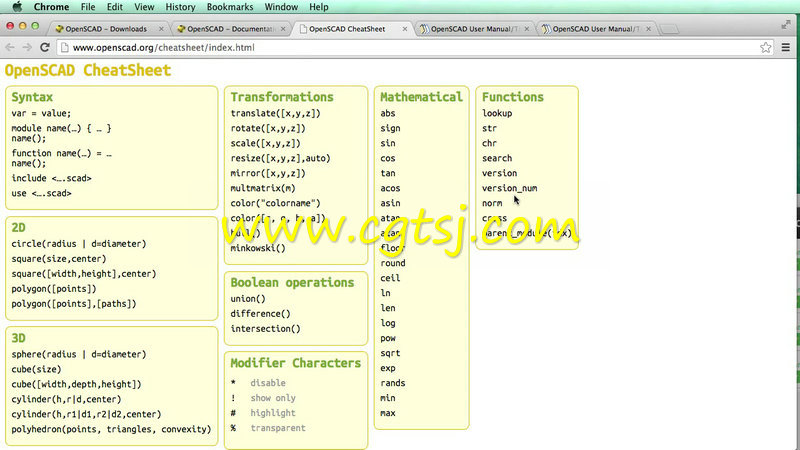The height and width of the screenshot is (450, 800).
Task: Open the sqrt math function entry
Action: pyautogui.click(x=390, y=353)
